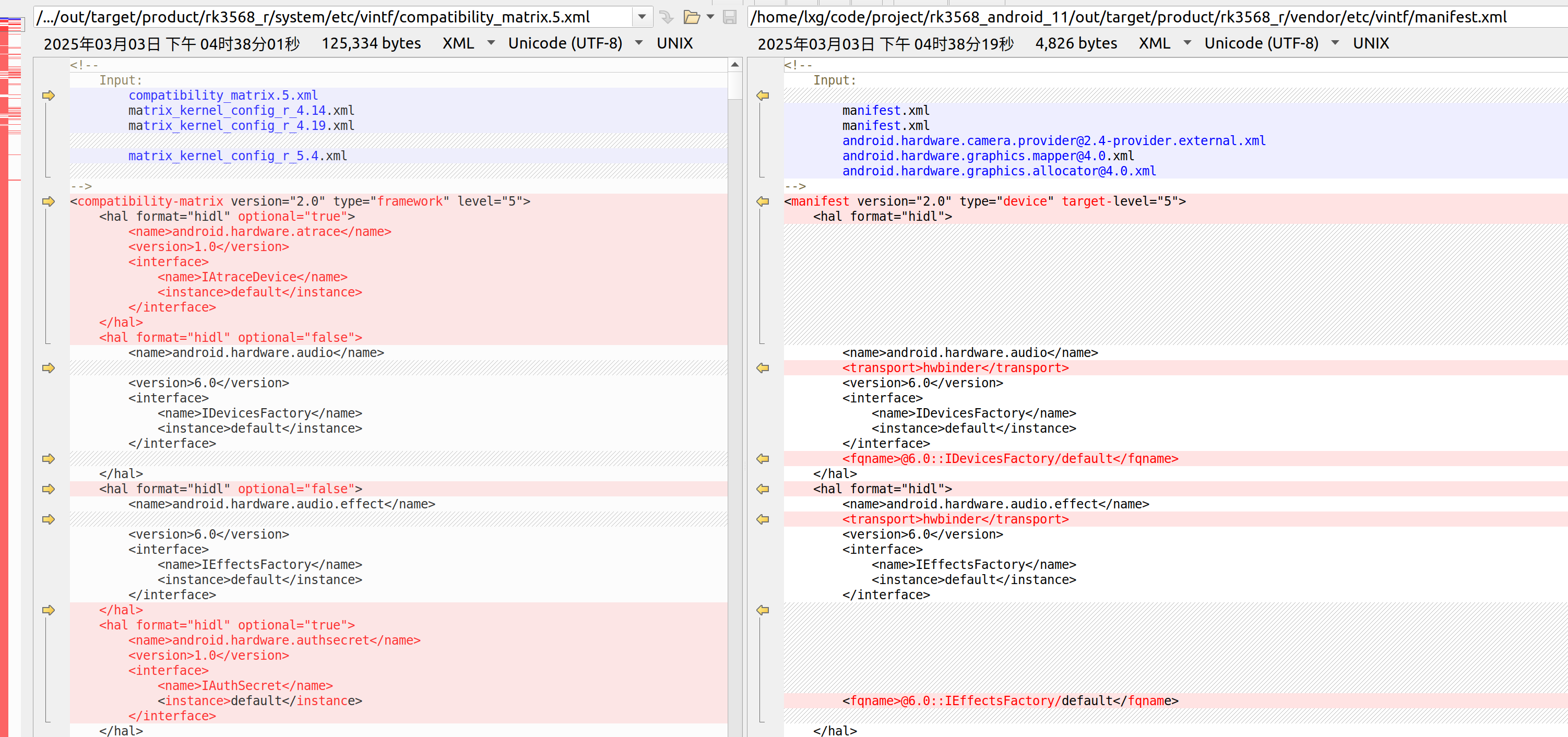
Task: Click right gutter arrow below audio.effect closing interface
Action: pyautogui.click(x=763, y=610)
